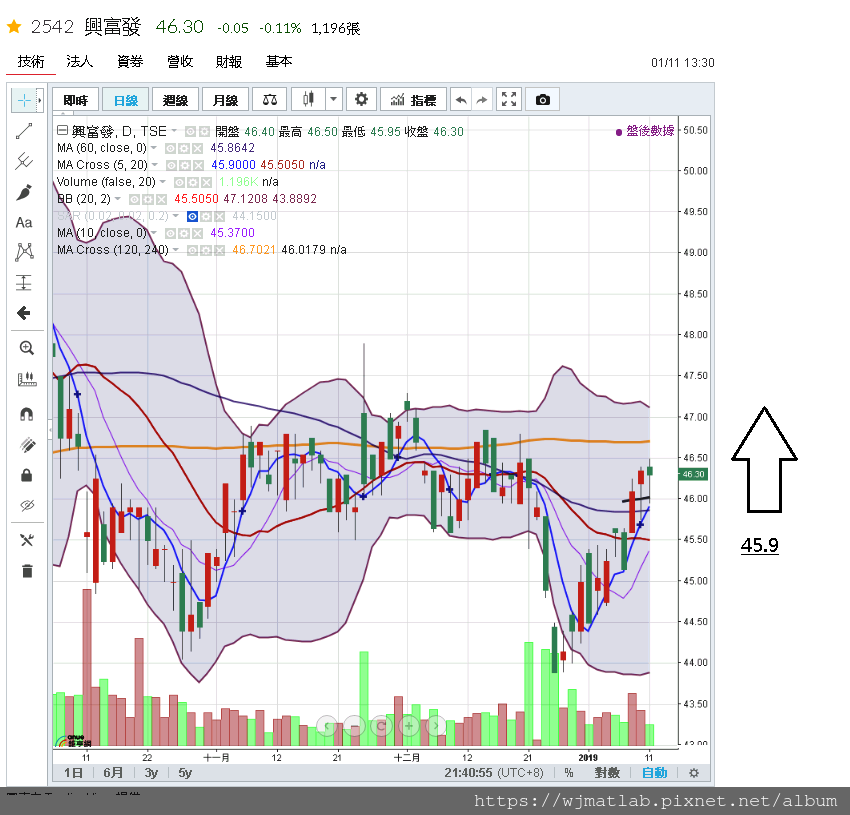Select the left arrow marker tool
The width and height of the screenshot is (850, 815).
(24, 313)
